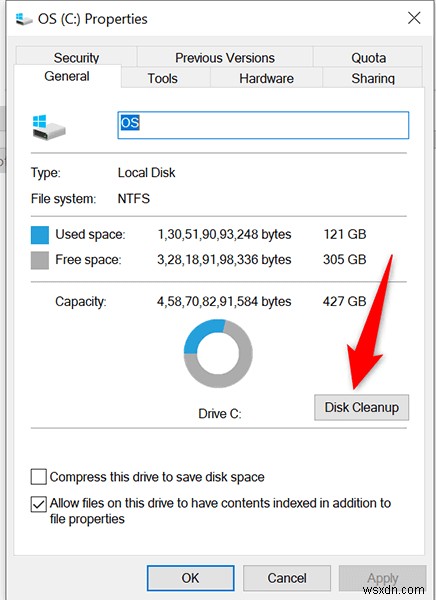This screenshot has width=436, height=600.
Task: Go to the Sharing tab
Action: pyautogui.click(x=373, y=78)
